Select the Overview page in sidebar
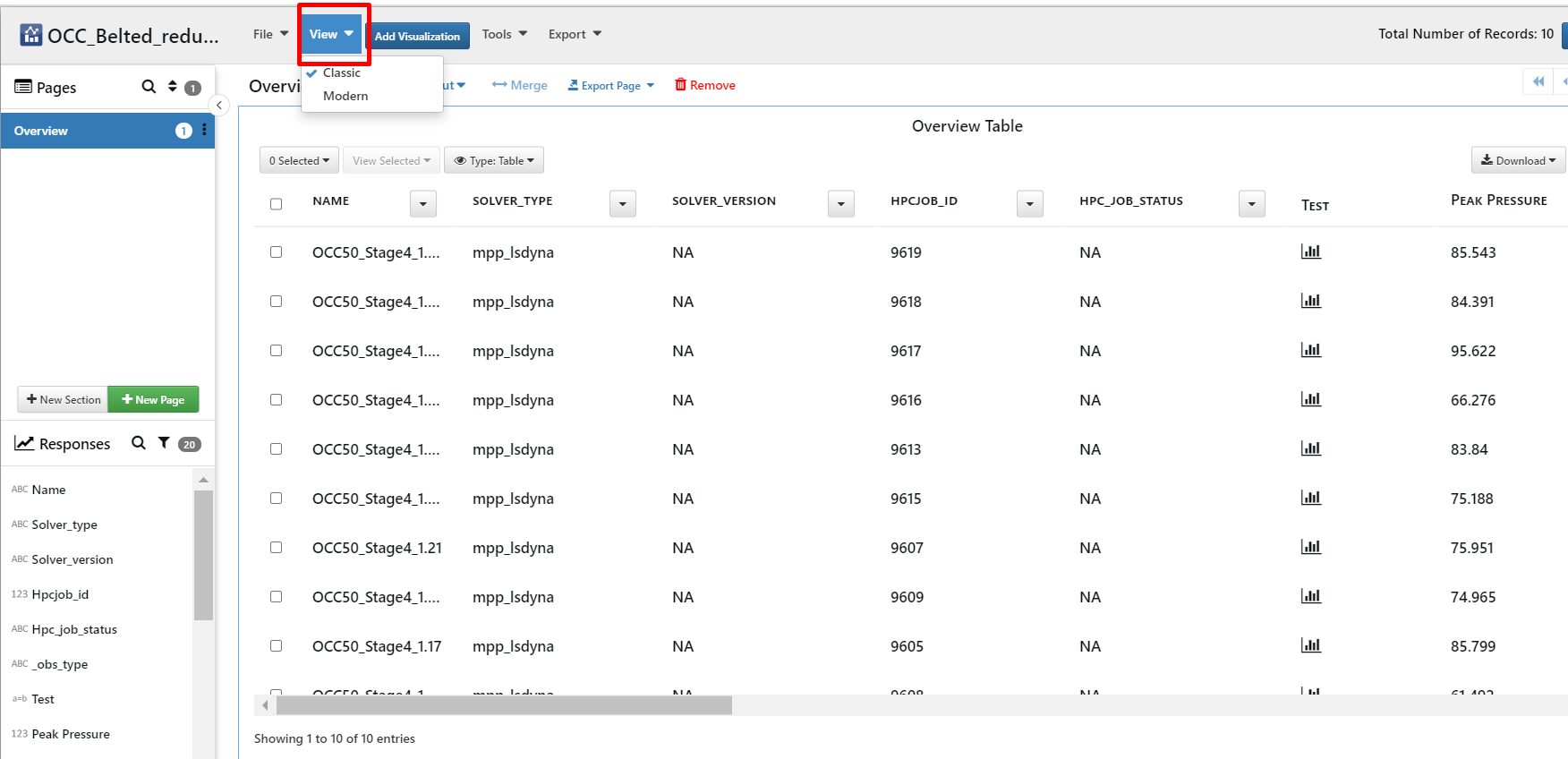 [107, 131]
